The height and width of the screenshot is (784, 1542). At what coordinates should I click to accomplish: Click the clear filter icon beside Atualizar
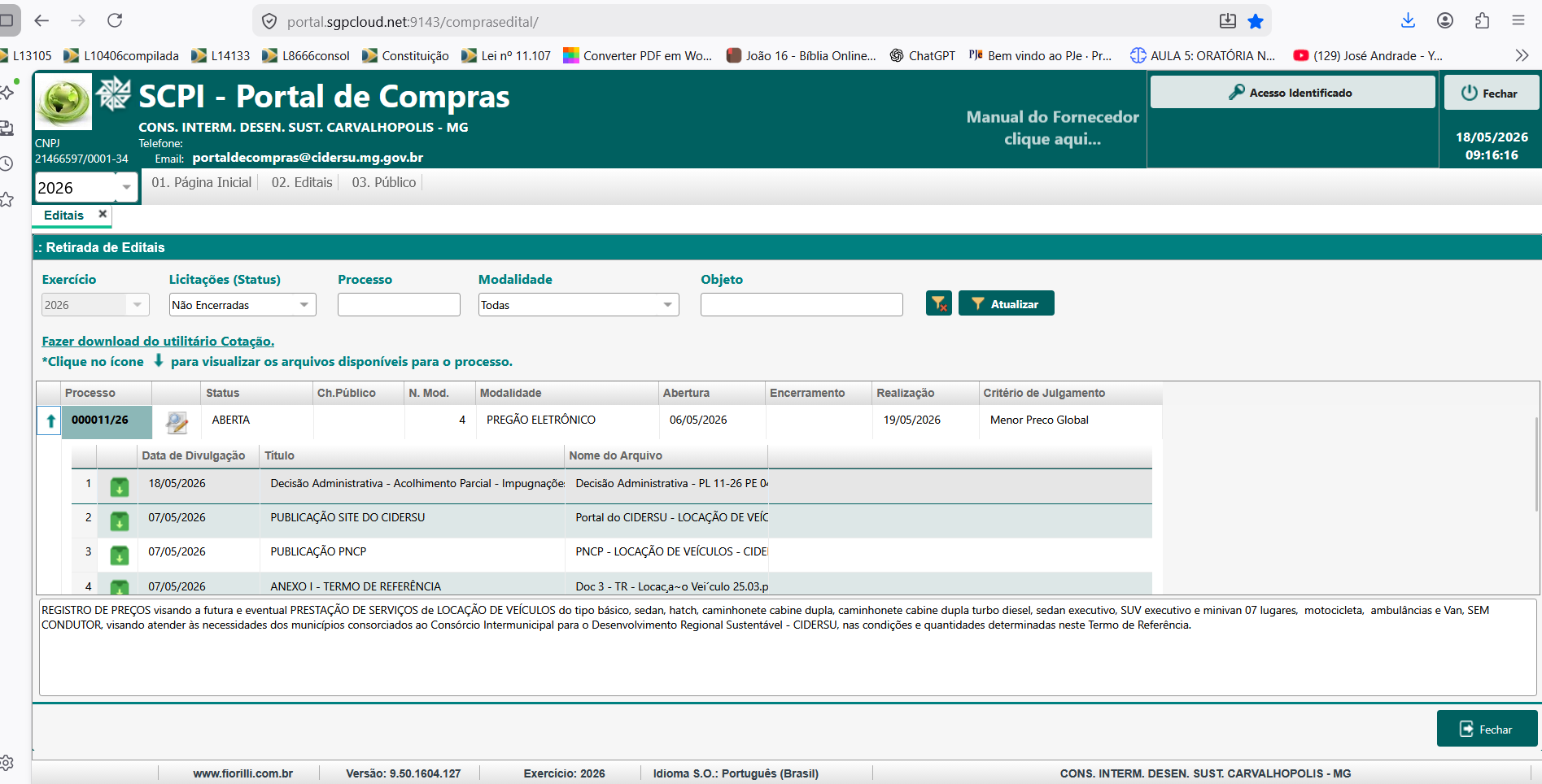(x=939, y=303)
